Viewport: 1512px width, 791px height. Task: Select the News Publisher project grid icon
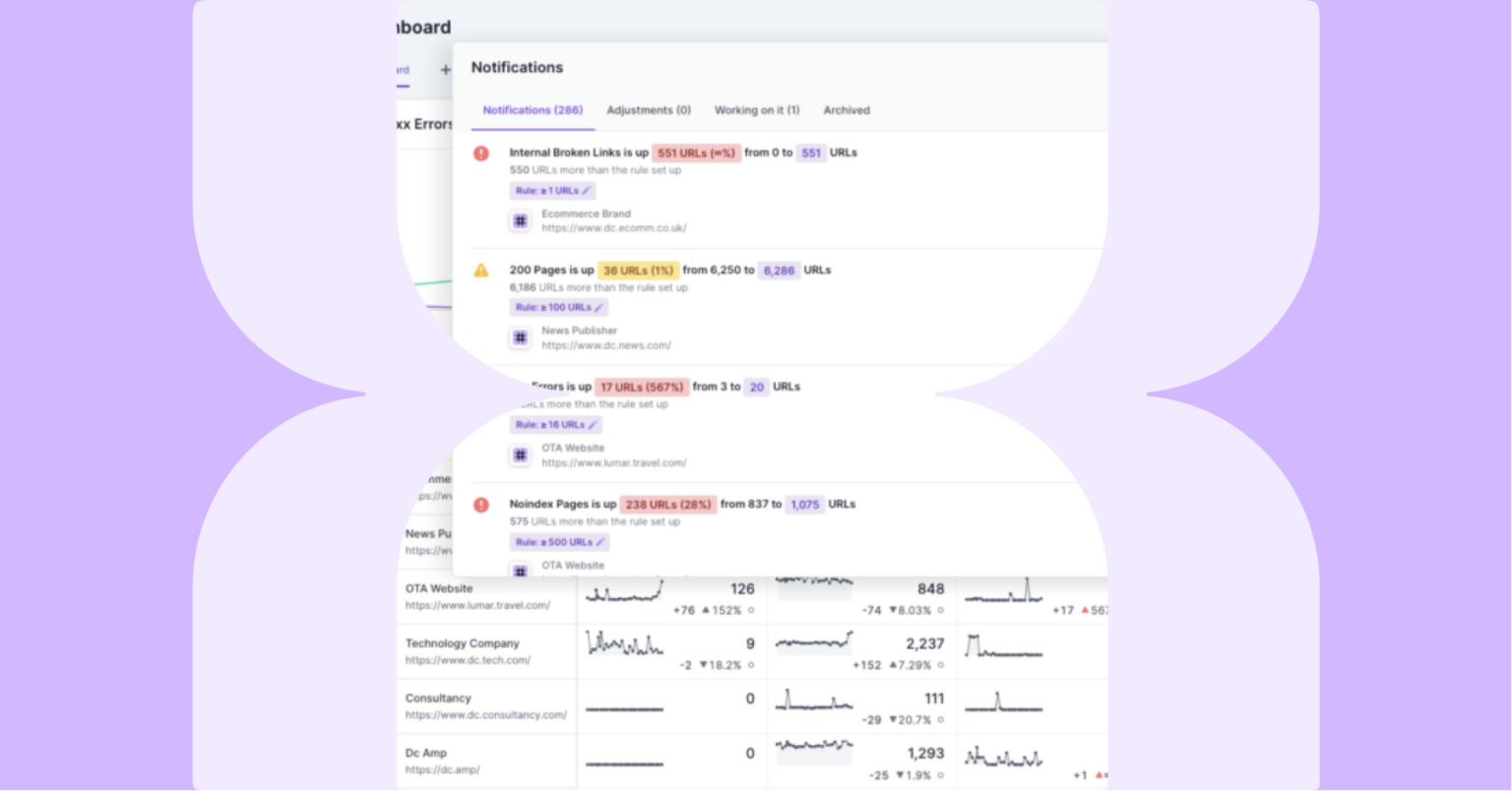[x=520, y=337]
